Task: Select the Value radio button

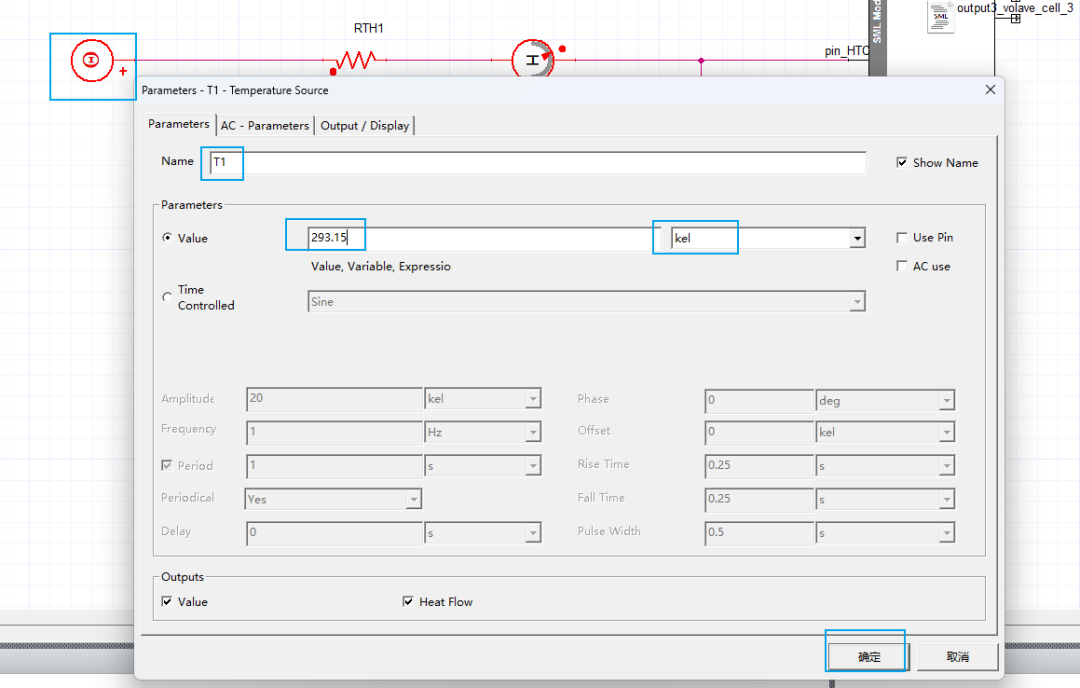Action: (167, 239)
